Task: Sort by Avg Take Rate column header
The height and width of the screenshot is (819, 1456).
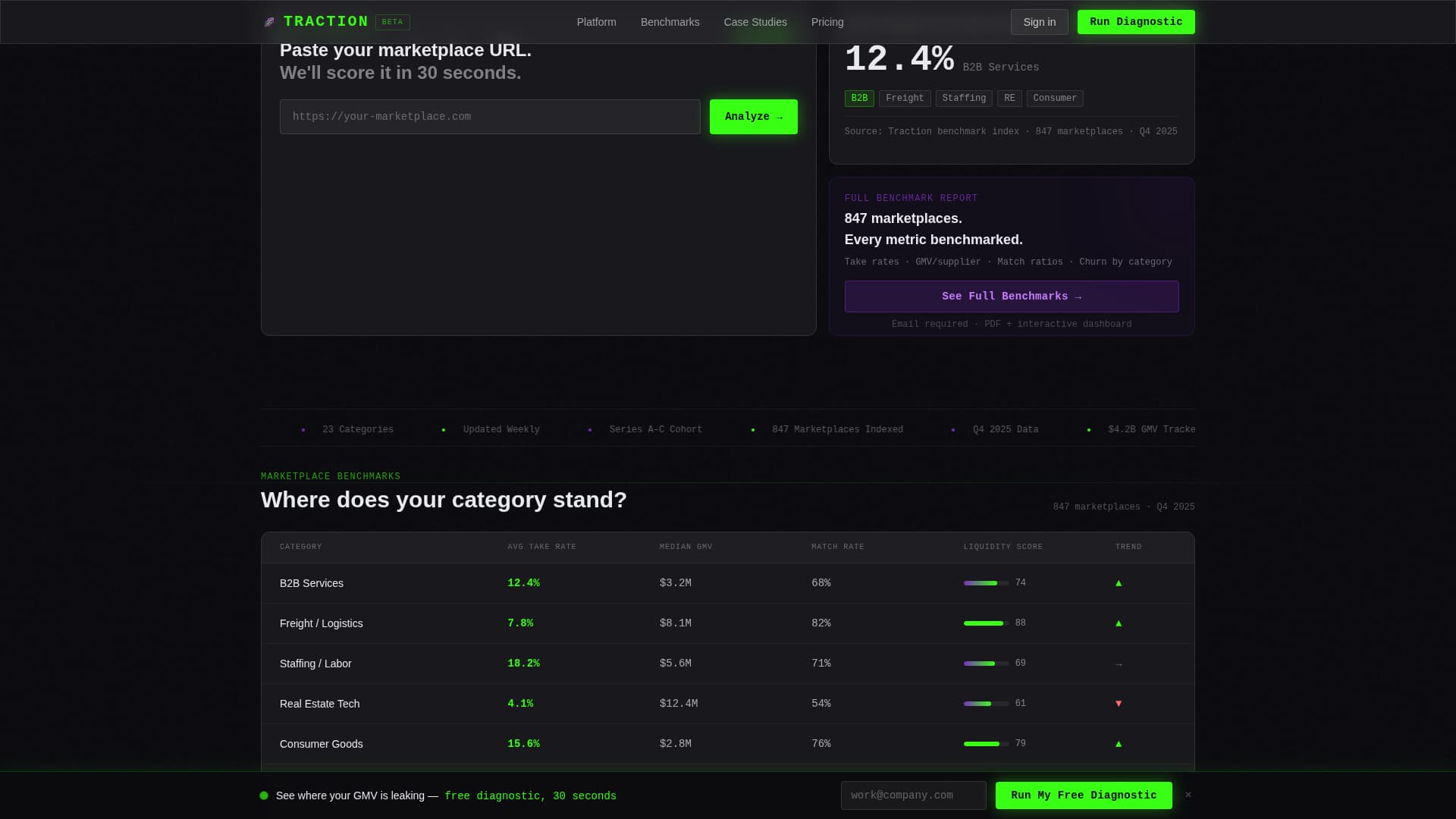Action: tap(541, 547)
